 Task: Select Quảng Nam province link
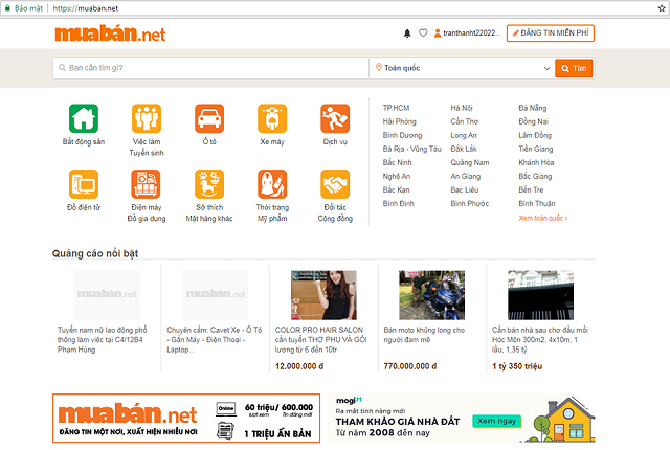click(470, 162)
